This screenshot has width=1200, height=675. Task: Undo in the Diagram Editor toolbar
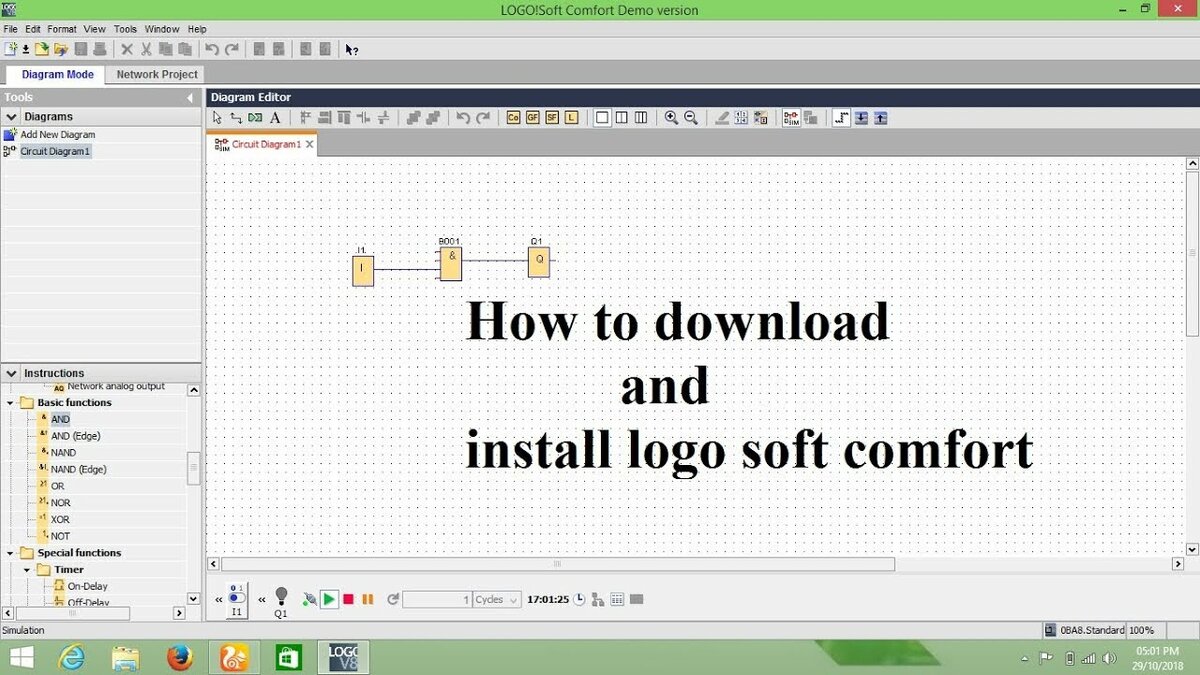tap(463, 118)
